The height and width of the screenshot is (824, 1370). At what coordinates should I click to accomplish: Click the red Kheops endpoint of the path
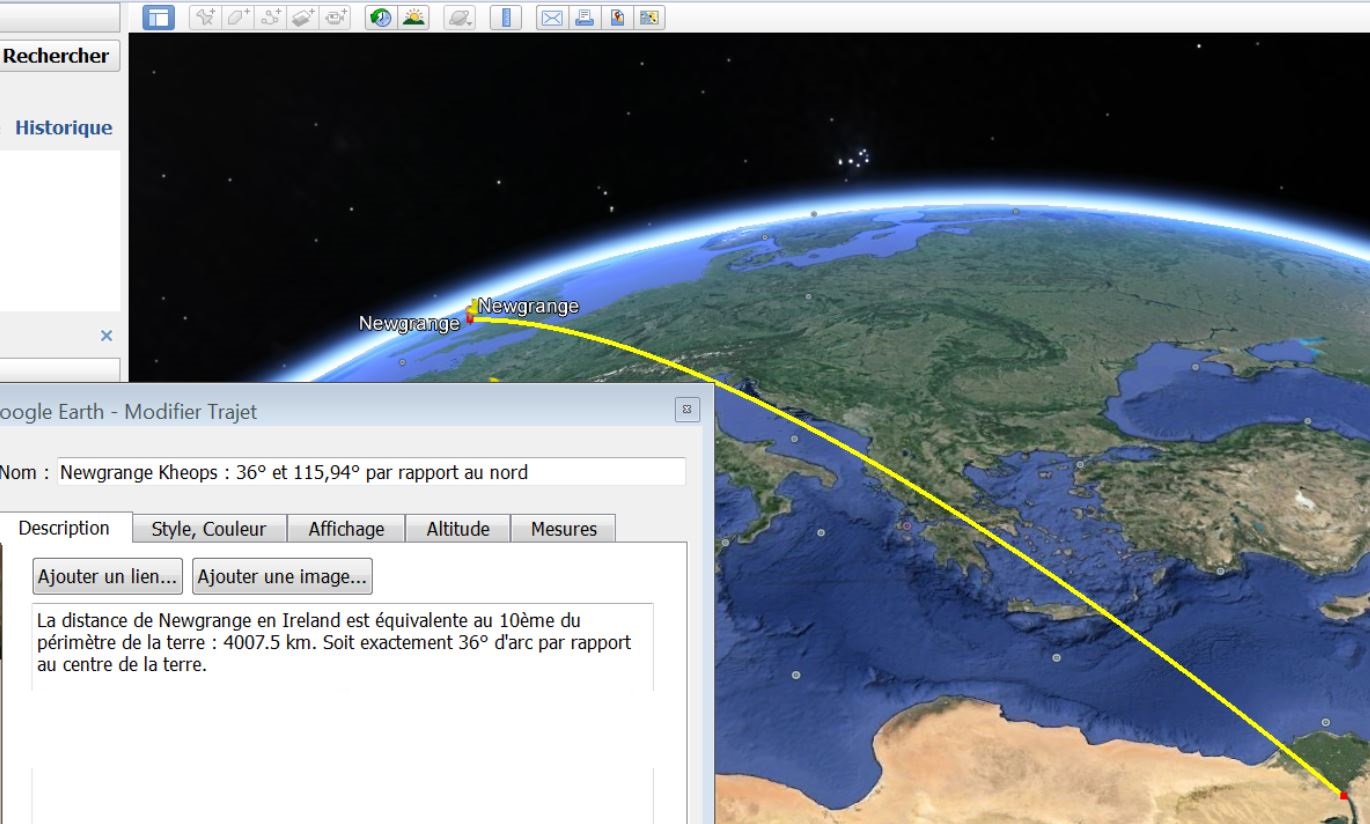(x=1343, y=796)
